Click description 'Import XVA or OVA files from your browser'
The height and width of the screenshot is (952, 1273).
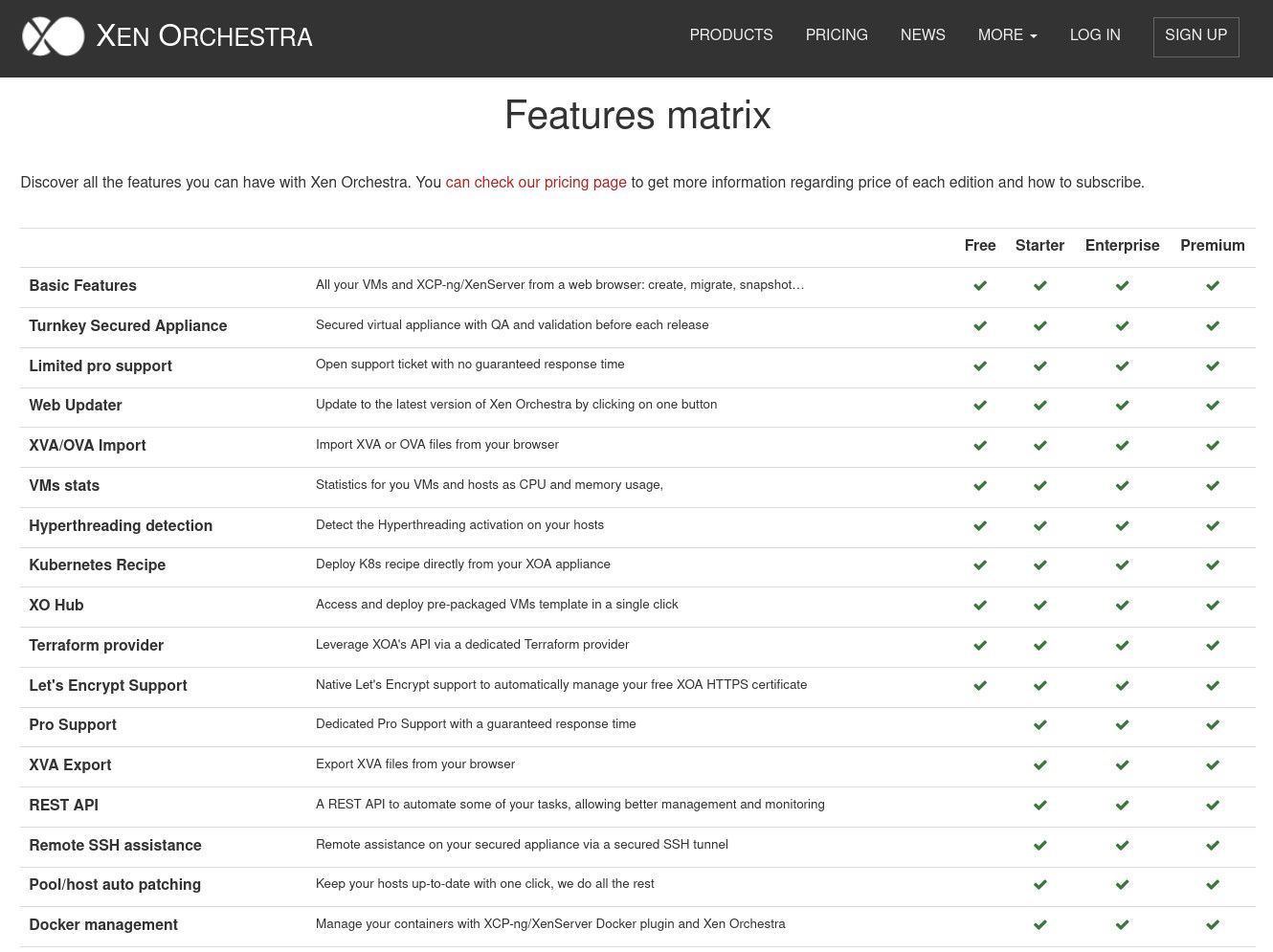point(437,445)
